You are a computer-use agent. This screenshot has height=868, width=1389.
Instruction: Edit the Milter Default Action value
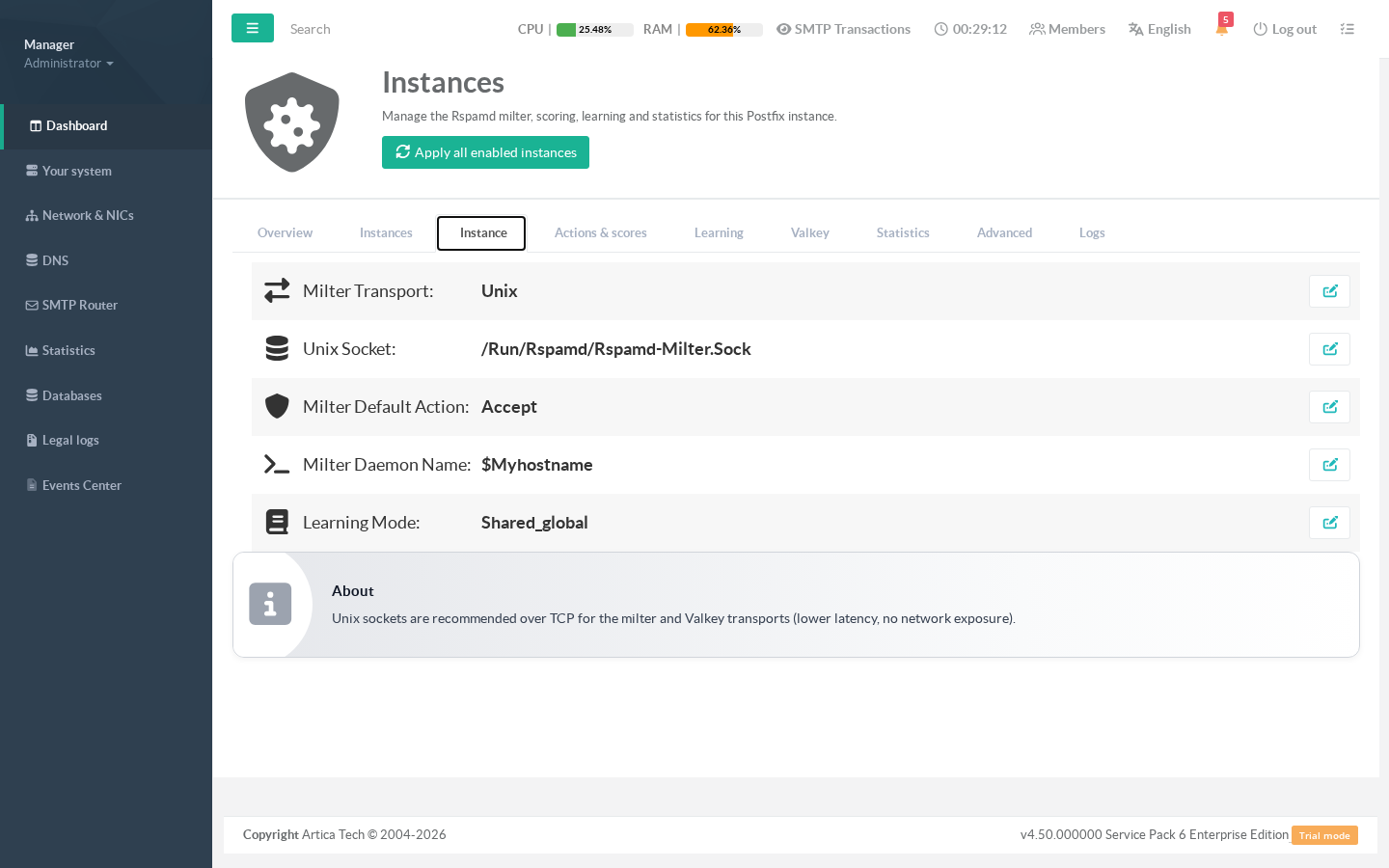tap(1329, 407)
